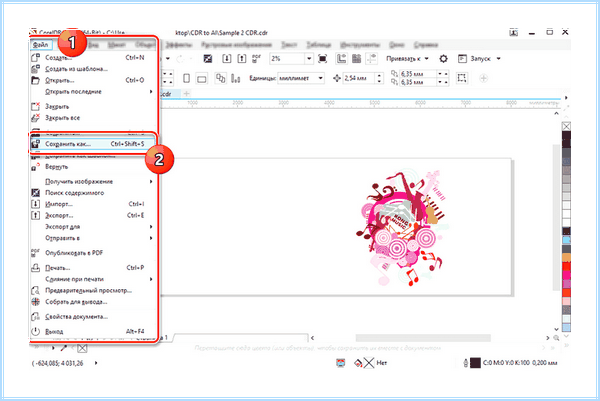This screenshot has width=600, height=401.
Task: Select Выход to exit the application
Action: pos(93,331)
